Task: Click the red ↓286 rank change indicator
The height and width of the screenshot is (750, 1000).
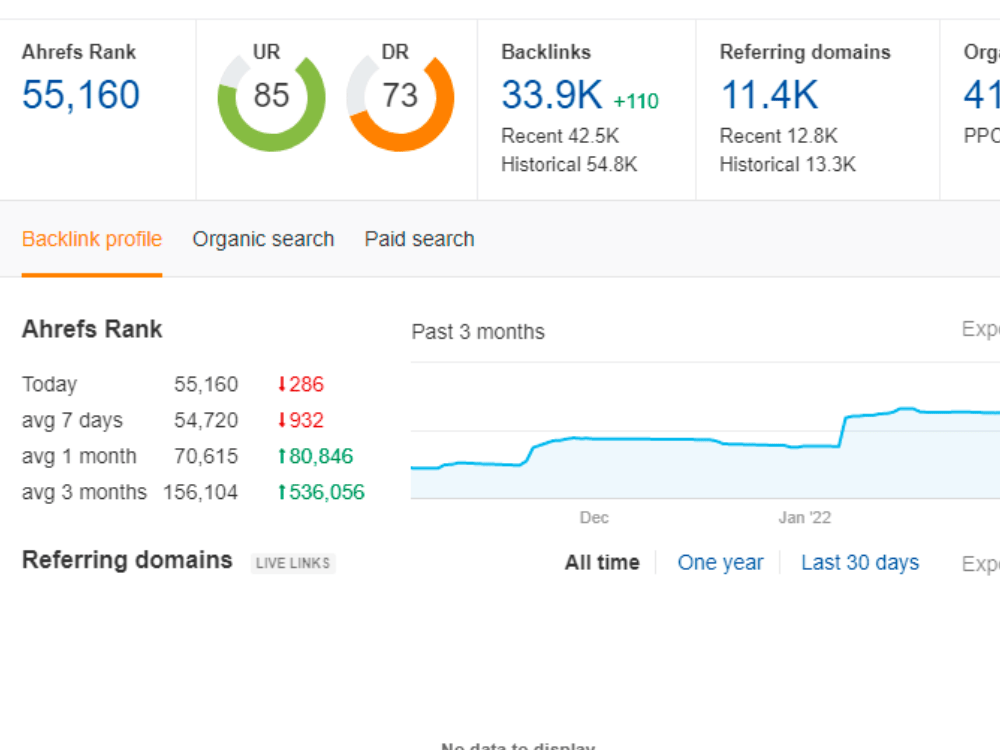Action: 302,384
